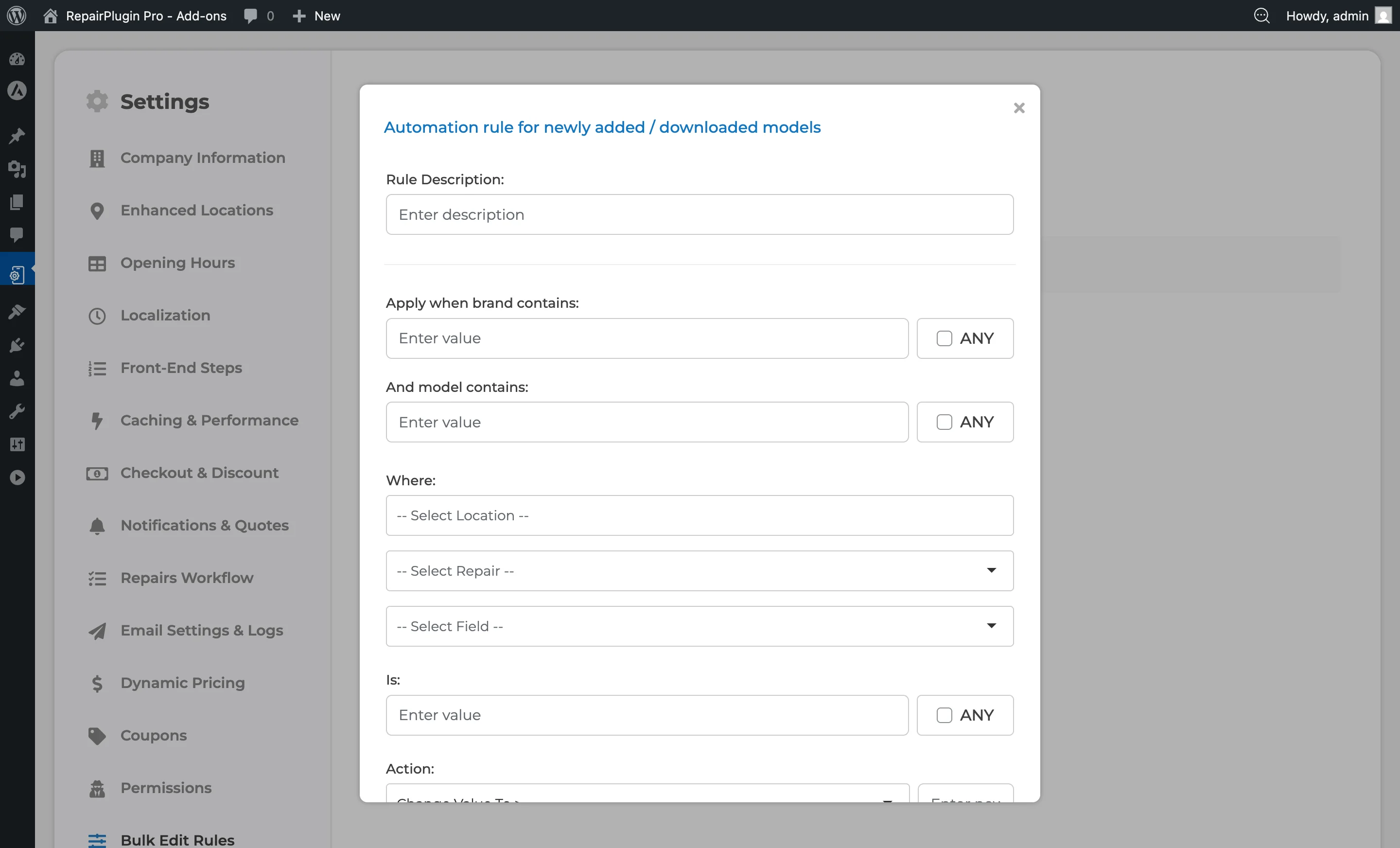Open Repairs Workflow settings
This screenshot has height=848, width=1400.
pyautogui.click(x=186, y=578)
